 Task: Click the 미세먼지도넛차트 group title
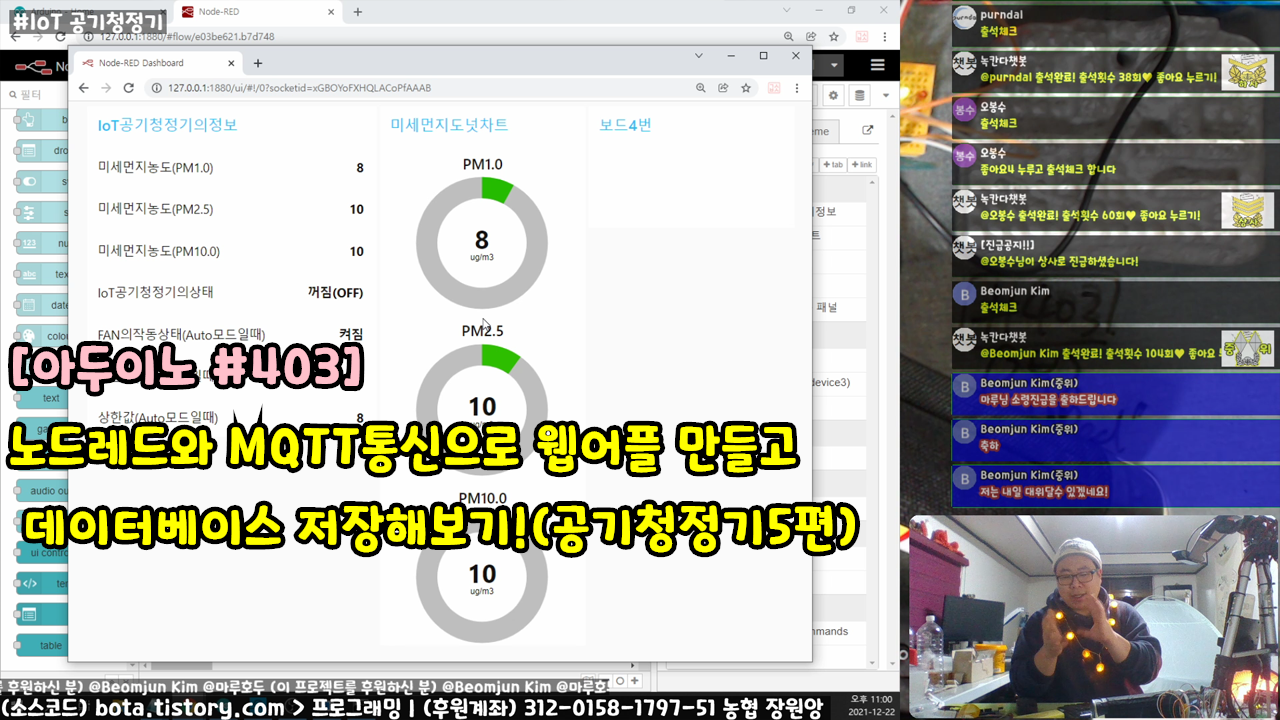point(449,125)
